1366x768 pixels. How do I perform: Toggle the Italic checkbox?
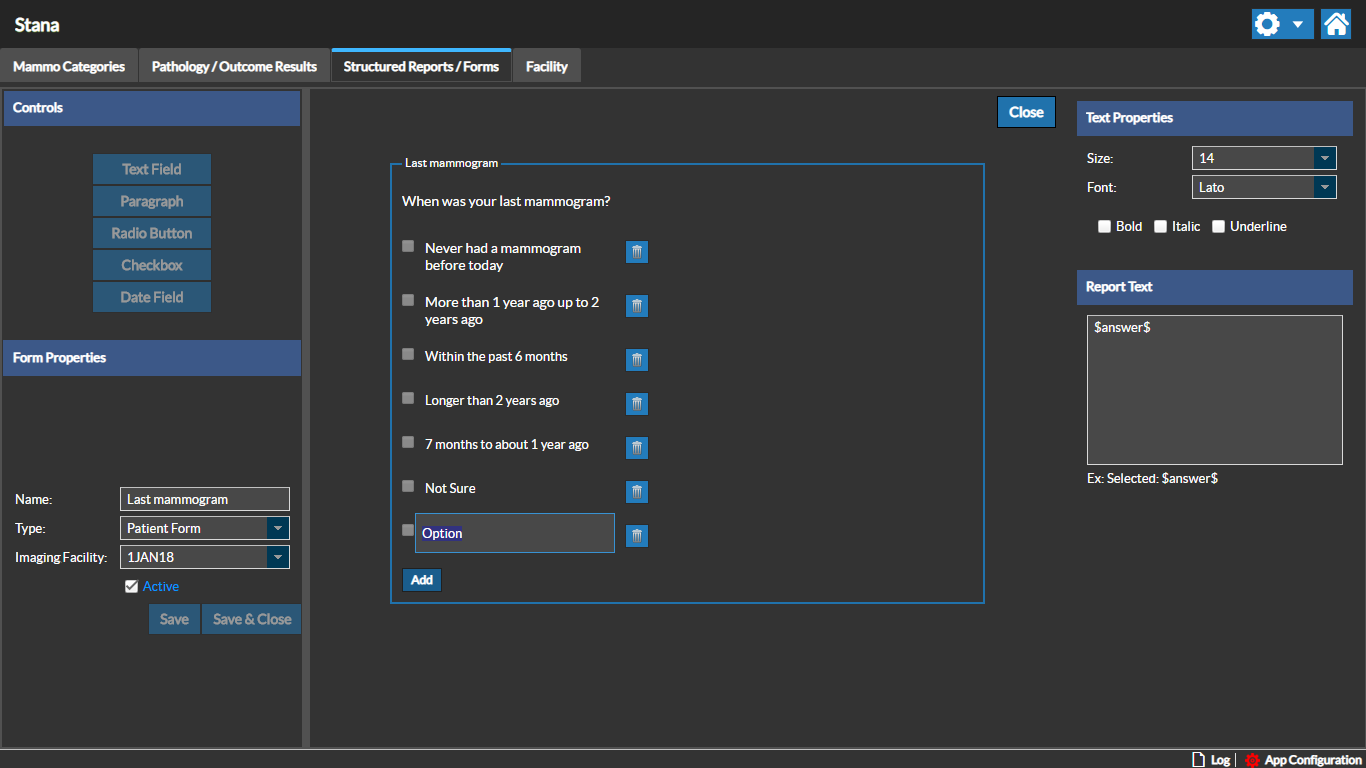click(x=1161, y=227)
